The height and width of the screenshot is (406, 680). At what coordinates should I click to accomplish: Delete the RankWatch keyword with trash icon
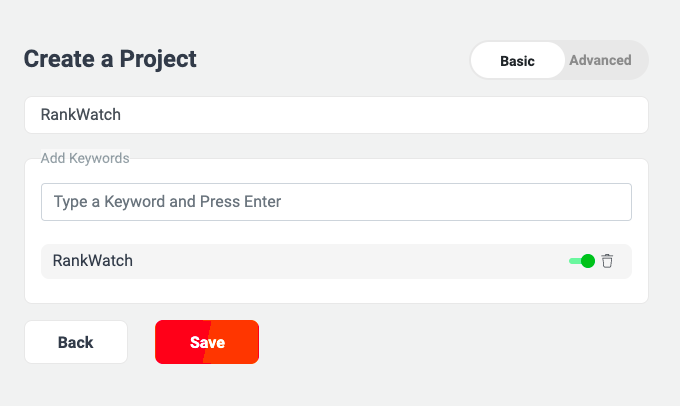pos(607,261)
